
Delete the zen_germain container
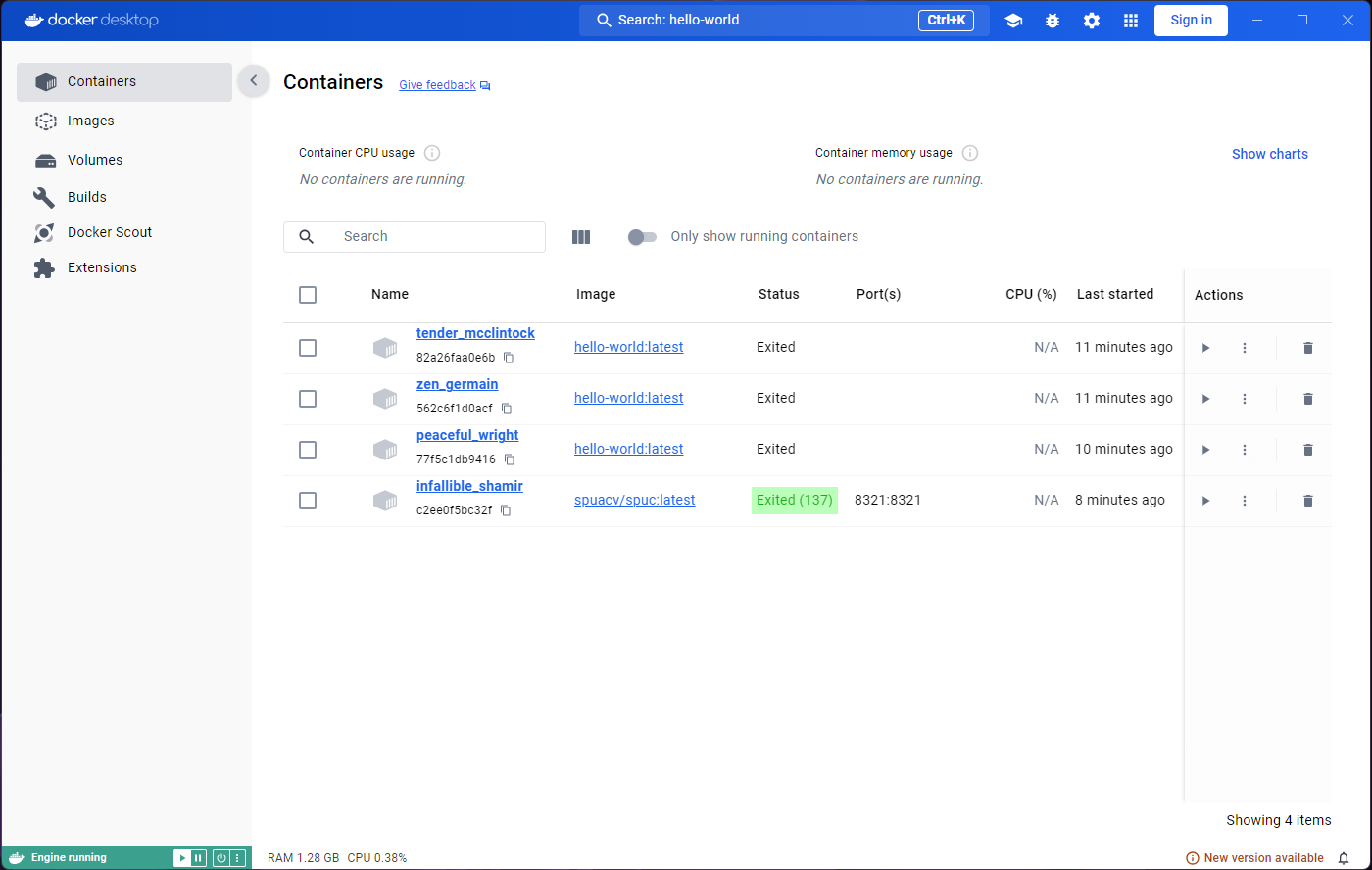pos(1307,399)
